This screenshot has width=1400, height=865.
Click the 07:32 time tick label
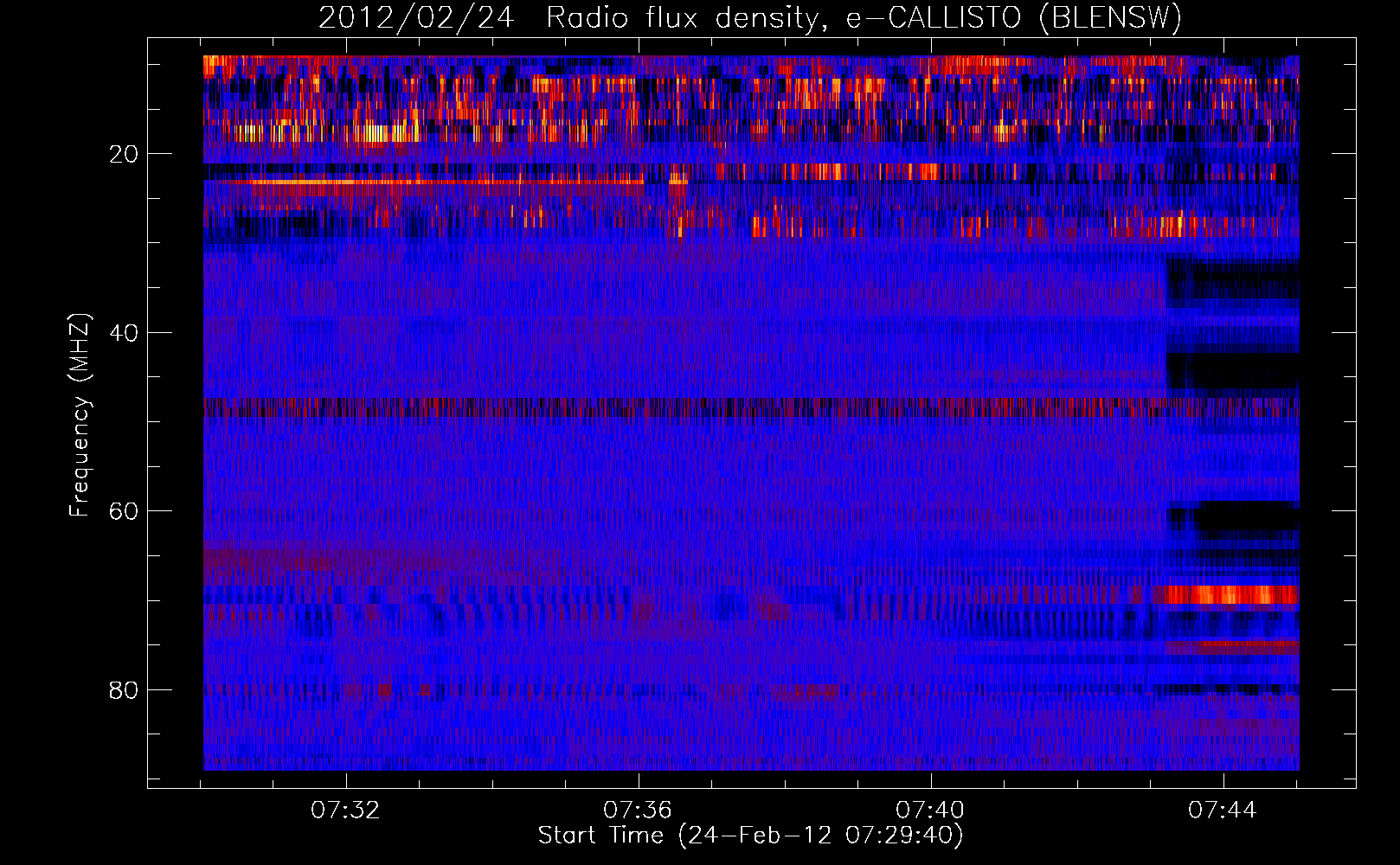pos(345,811)
